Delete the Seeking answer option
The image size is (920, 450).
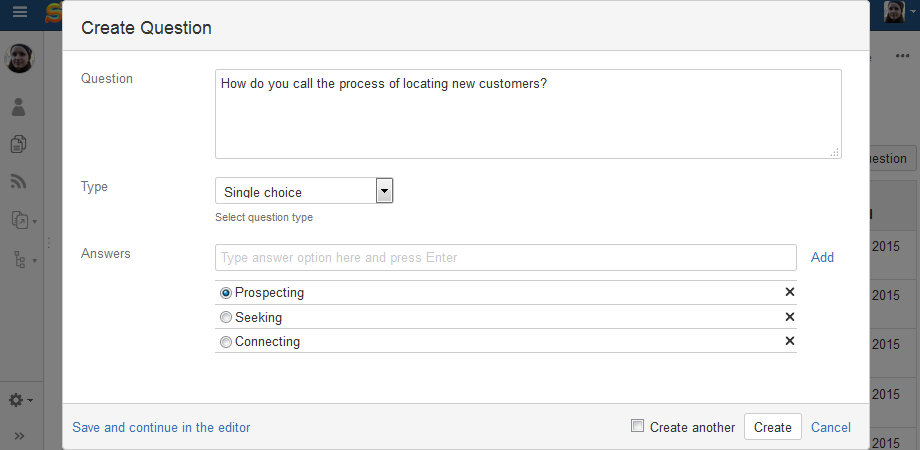789,317
